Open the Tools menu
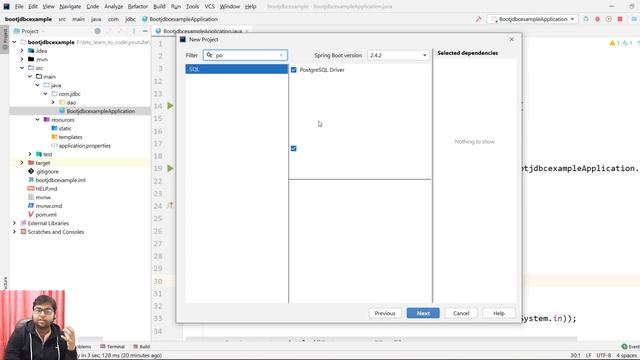 192,7
